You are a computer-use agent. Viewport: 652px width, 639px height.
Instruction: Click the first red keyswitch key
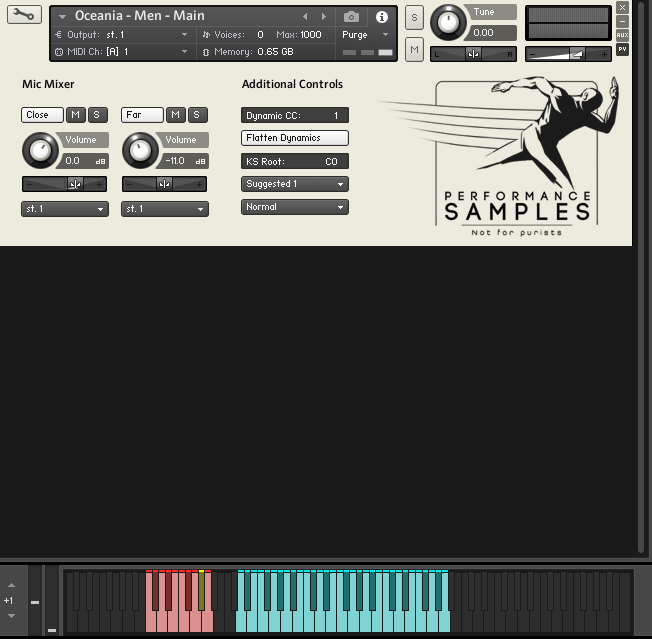pyautogui.click(x=151, y=622)
